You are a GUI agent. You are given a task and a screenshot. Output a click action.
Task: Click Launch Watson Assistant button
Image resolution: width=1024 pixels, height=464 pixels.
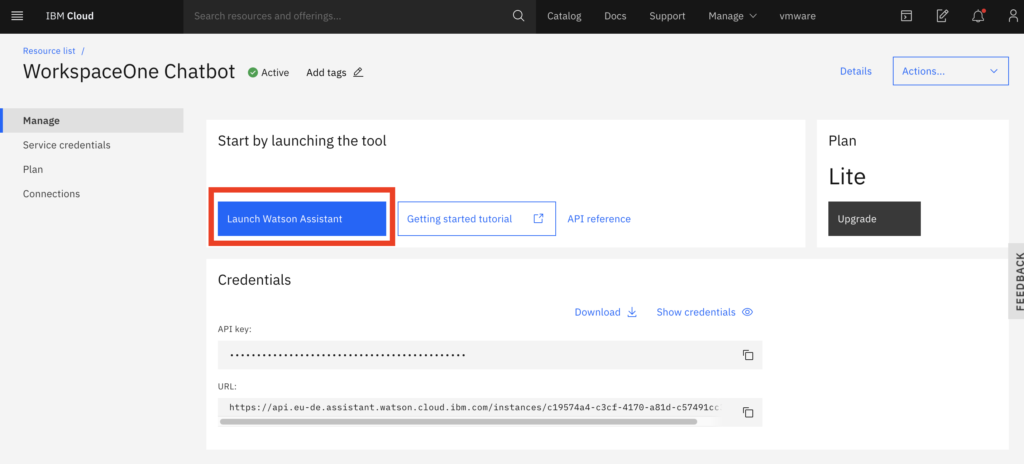(302, 219)
